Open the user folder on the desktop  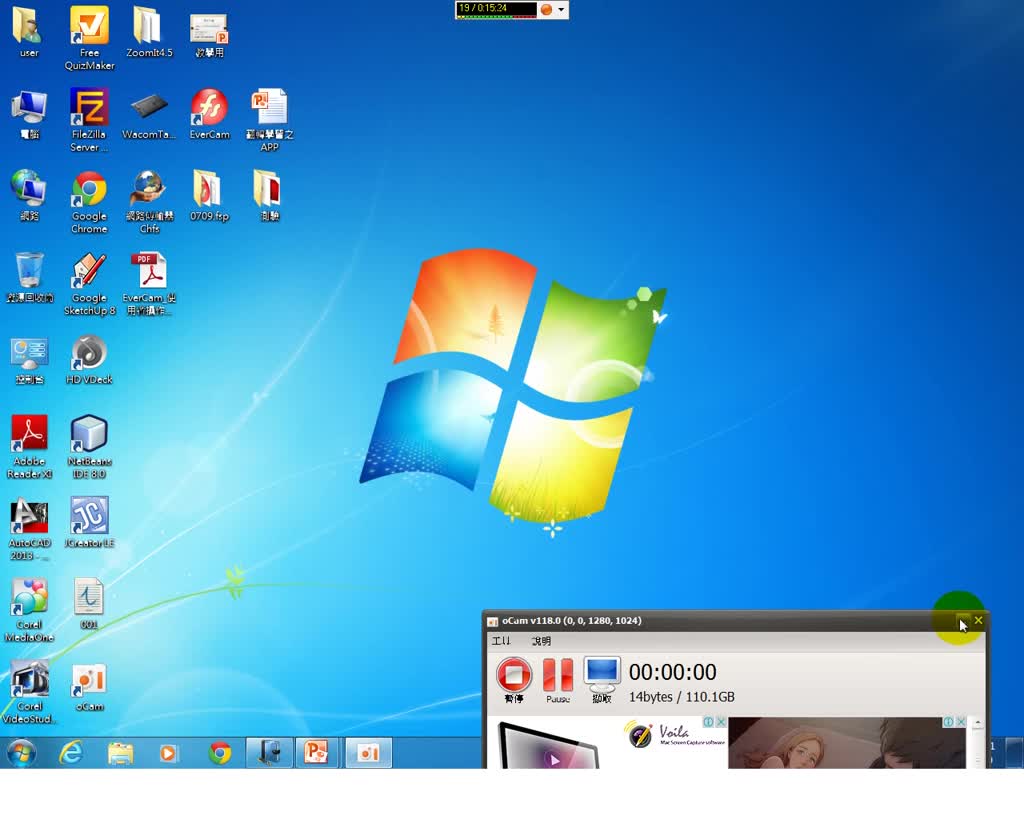28,31
